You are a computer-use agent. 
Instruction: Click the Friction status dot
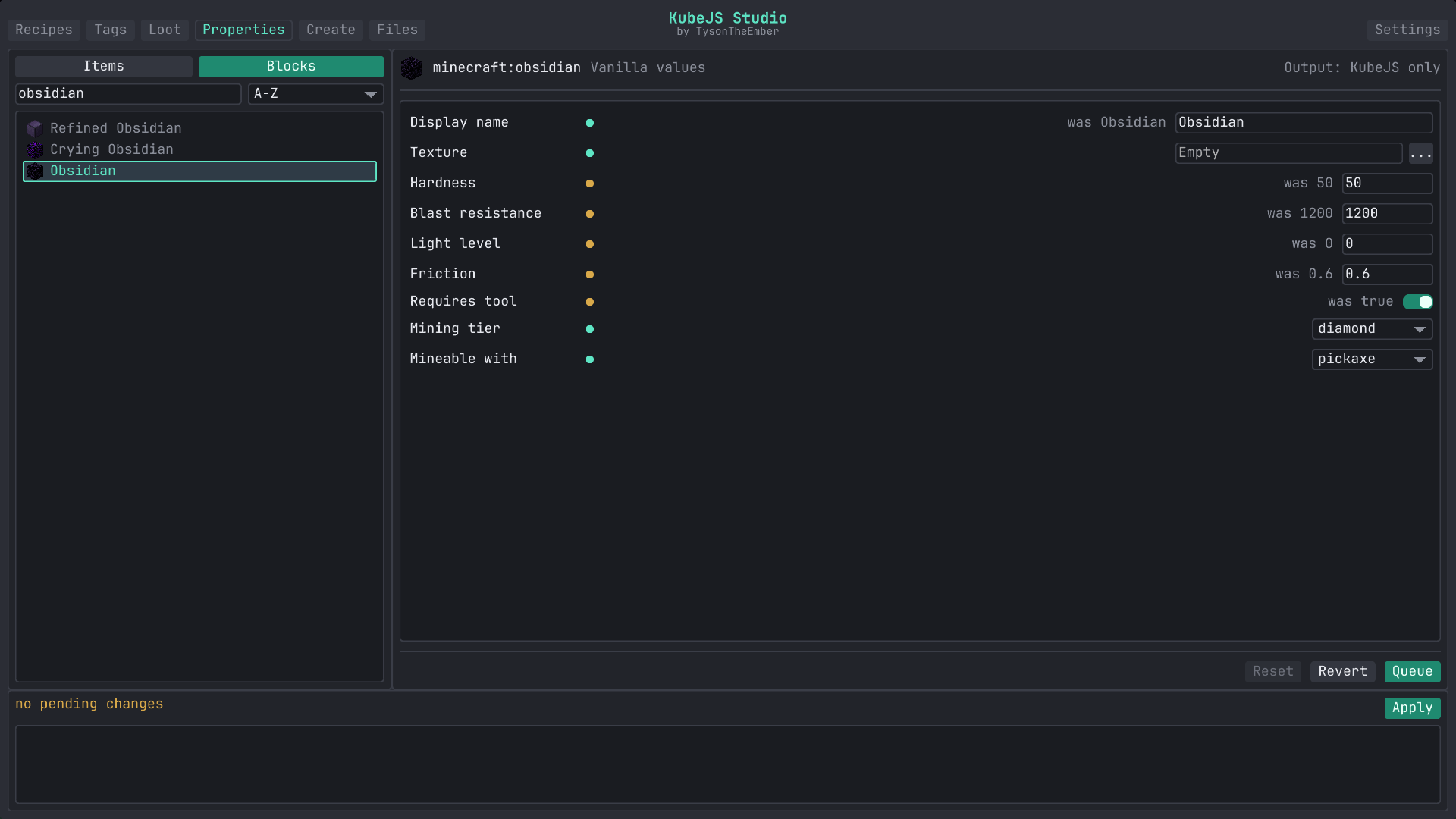click(590, 275)
